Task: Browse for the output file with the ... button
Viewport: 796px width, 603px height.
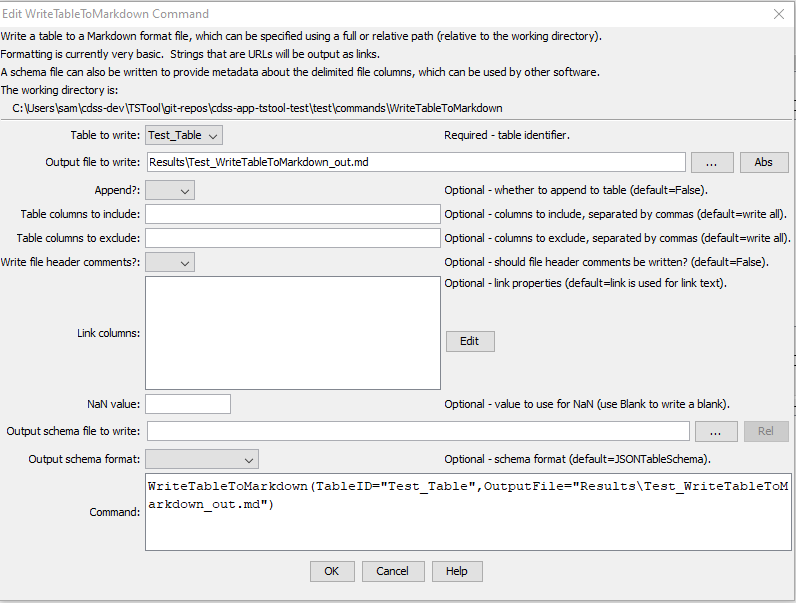Action: tap(712, 162)
